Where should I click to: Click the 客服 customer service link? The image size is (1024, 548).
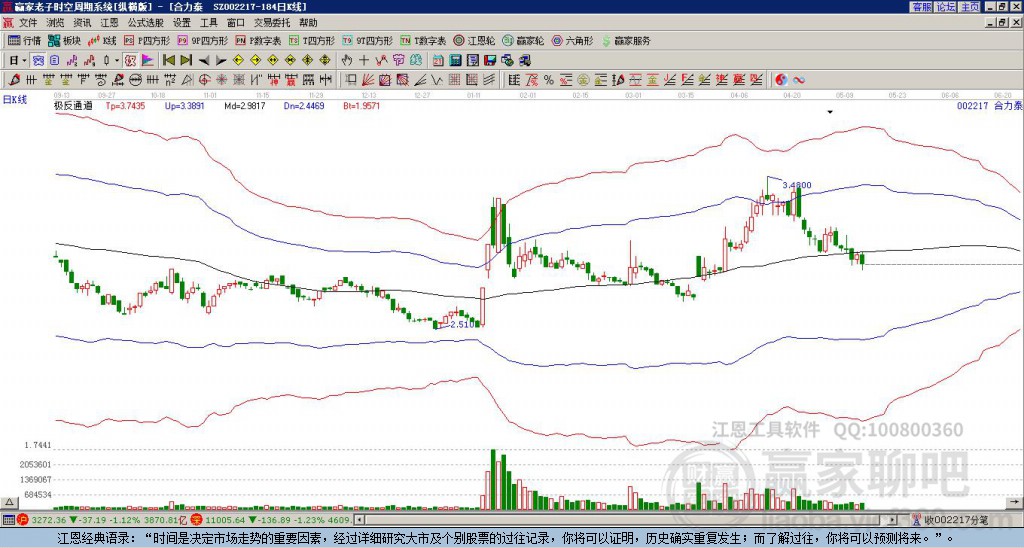[921, 7]
